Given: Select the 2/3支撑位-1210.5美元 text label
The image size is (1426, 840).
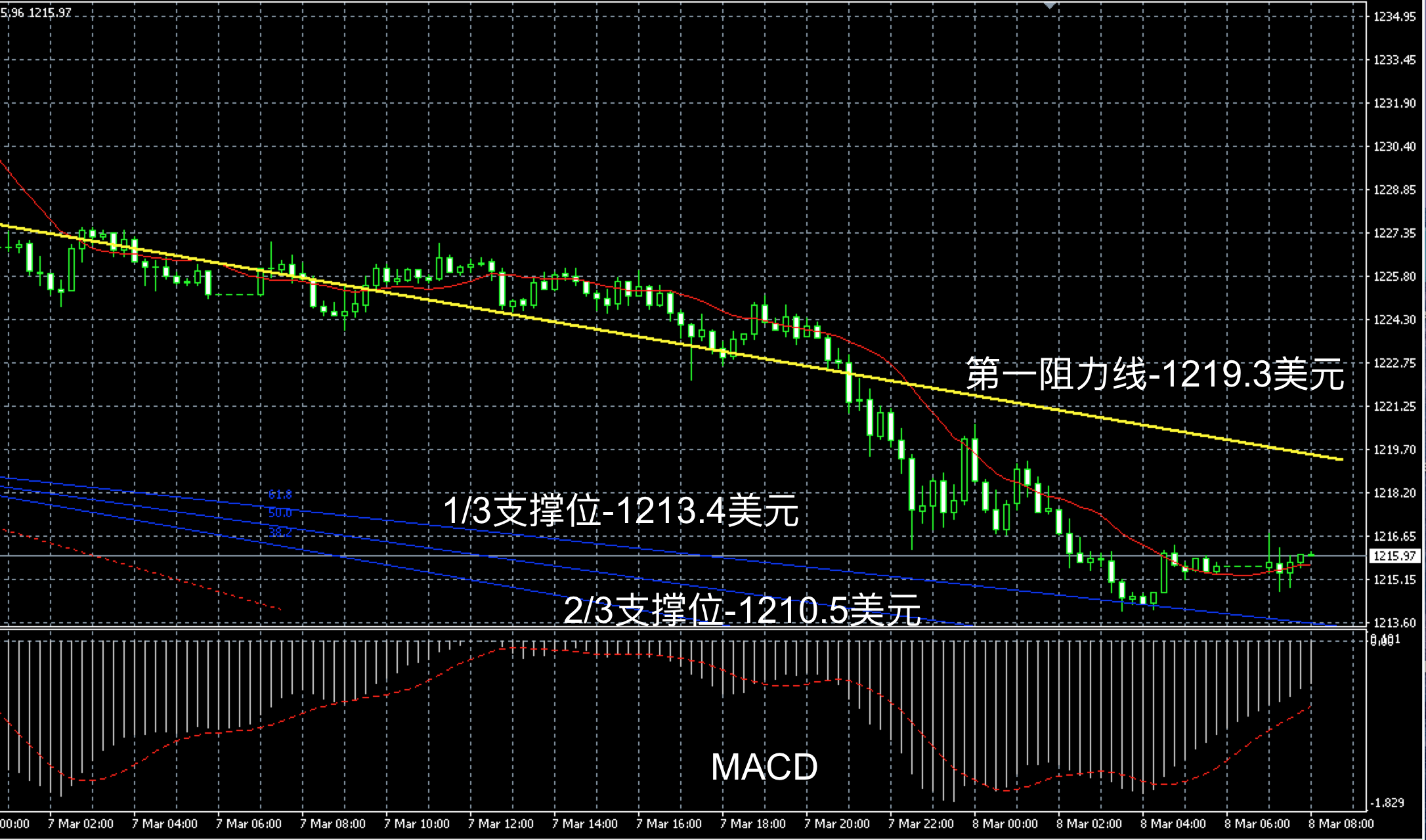Looking at the screenshot, I should 742,610.
